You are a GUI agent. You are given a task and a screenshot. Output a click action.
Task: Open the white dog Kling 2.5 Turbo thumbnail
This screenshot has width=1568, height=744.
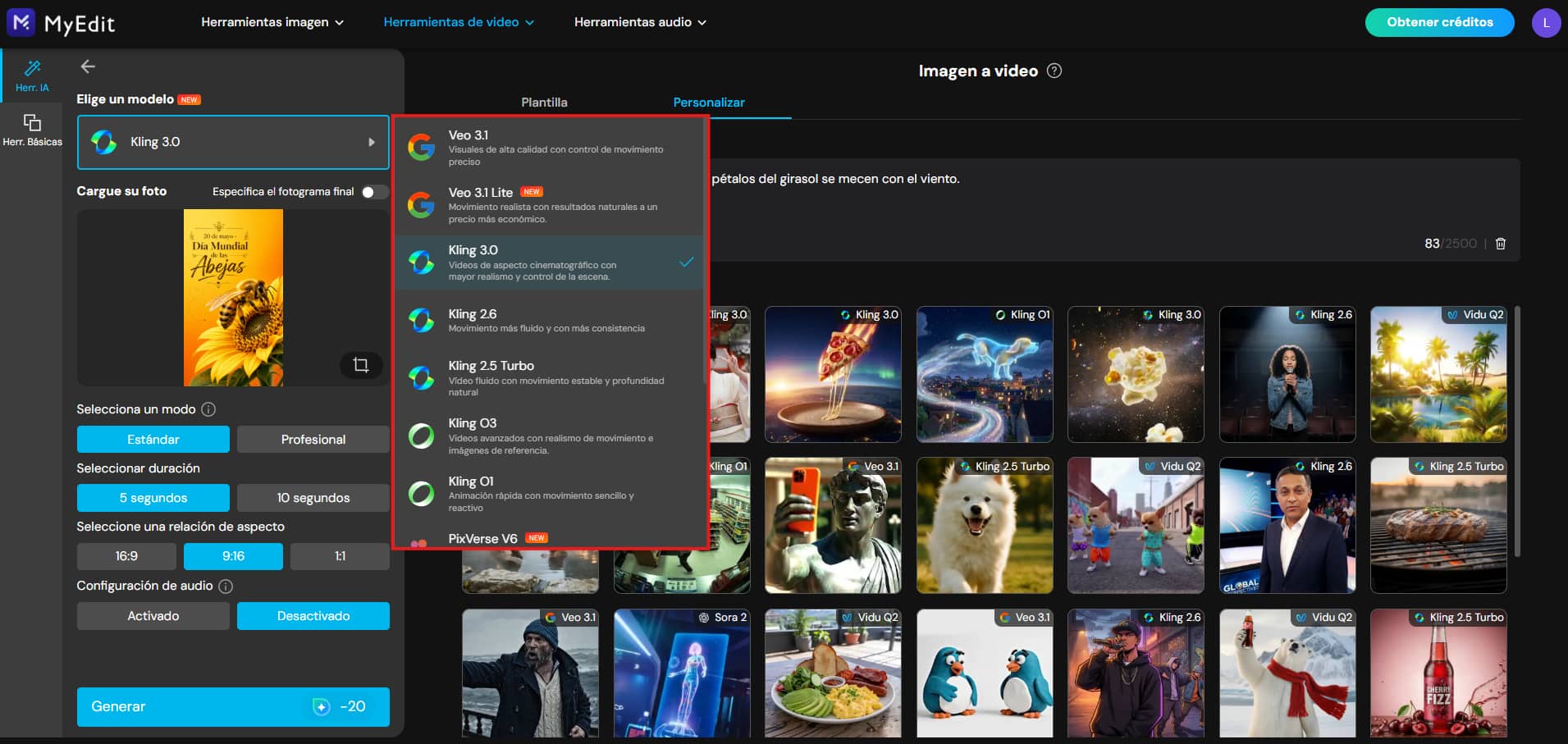(985, 525)
